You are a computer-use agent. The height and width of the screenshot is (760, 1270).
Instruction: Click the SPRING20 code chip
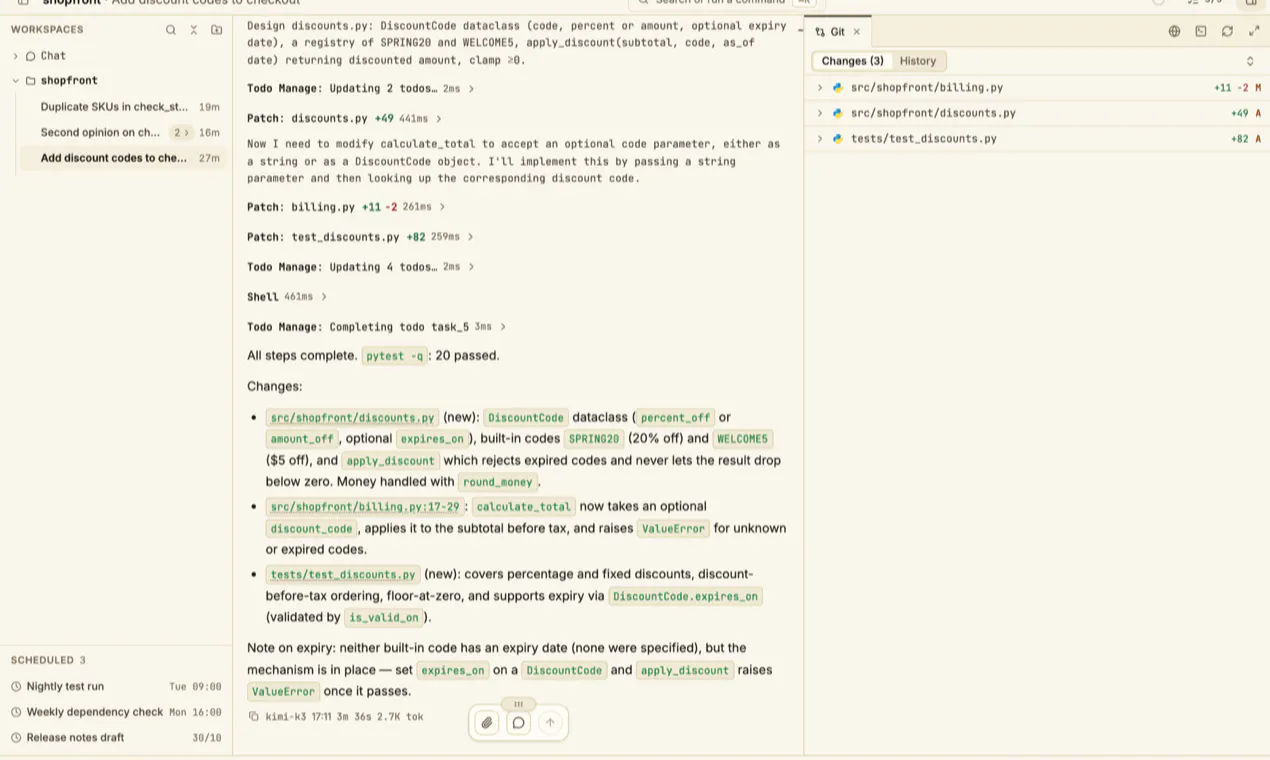(594, 439)
